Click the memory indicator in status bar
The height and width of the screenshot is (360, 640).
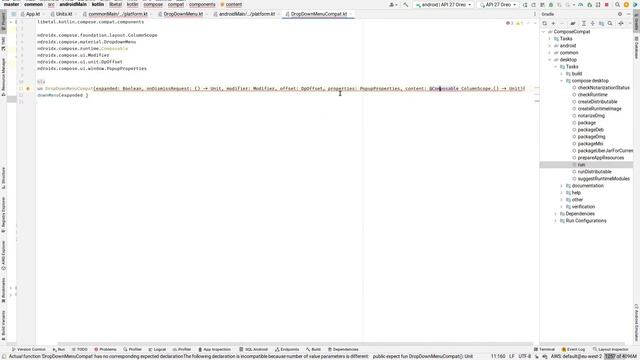pyautogui.click(x=620, y=356)
